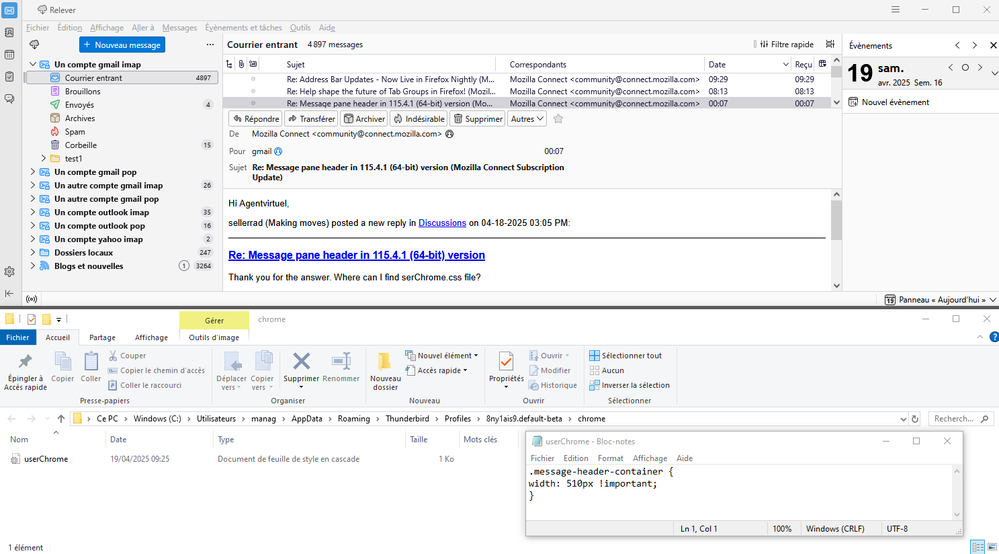Select Courrier entrant folder
The image size is (999, 554).
[121, 78]
